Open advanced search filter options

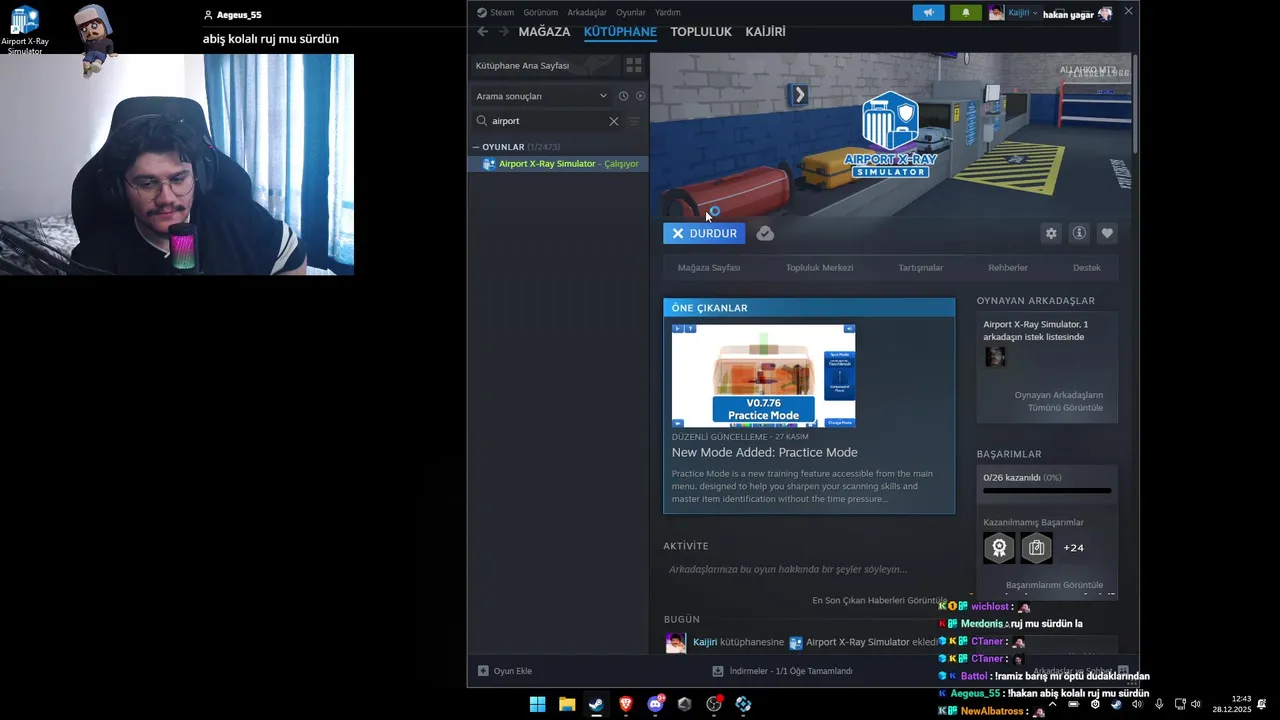click(x=634, y=121)
